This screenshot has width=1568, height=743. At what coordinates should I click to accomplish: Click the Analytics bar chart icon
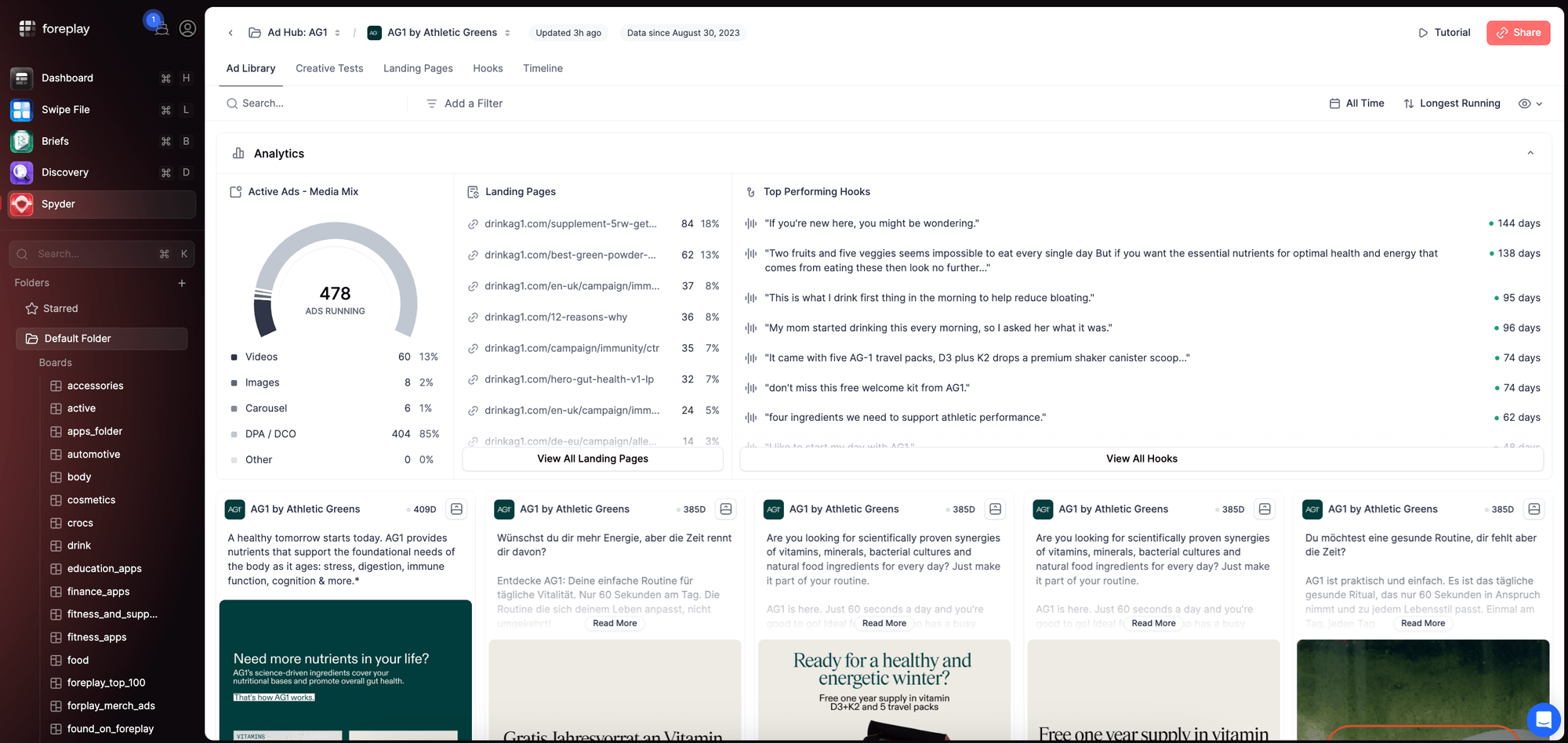point(238,154)
